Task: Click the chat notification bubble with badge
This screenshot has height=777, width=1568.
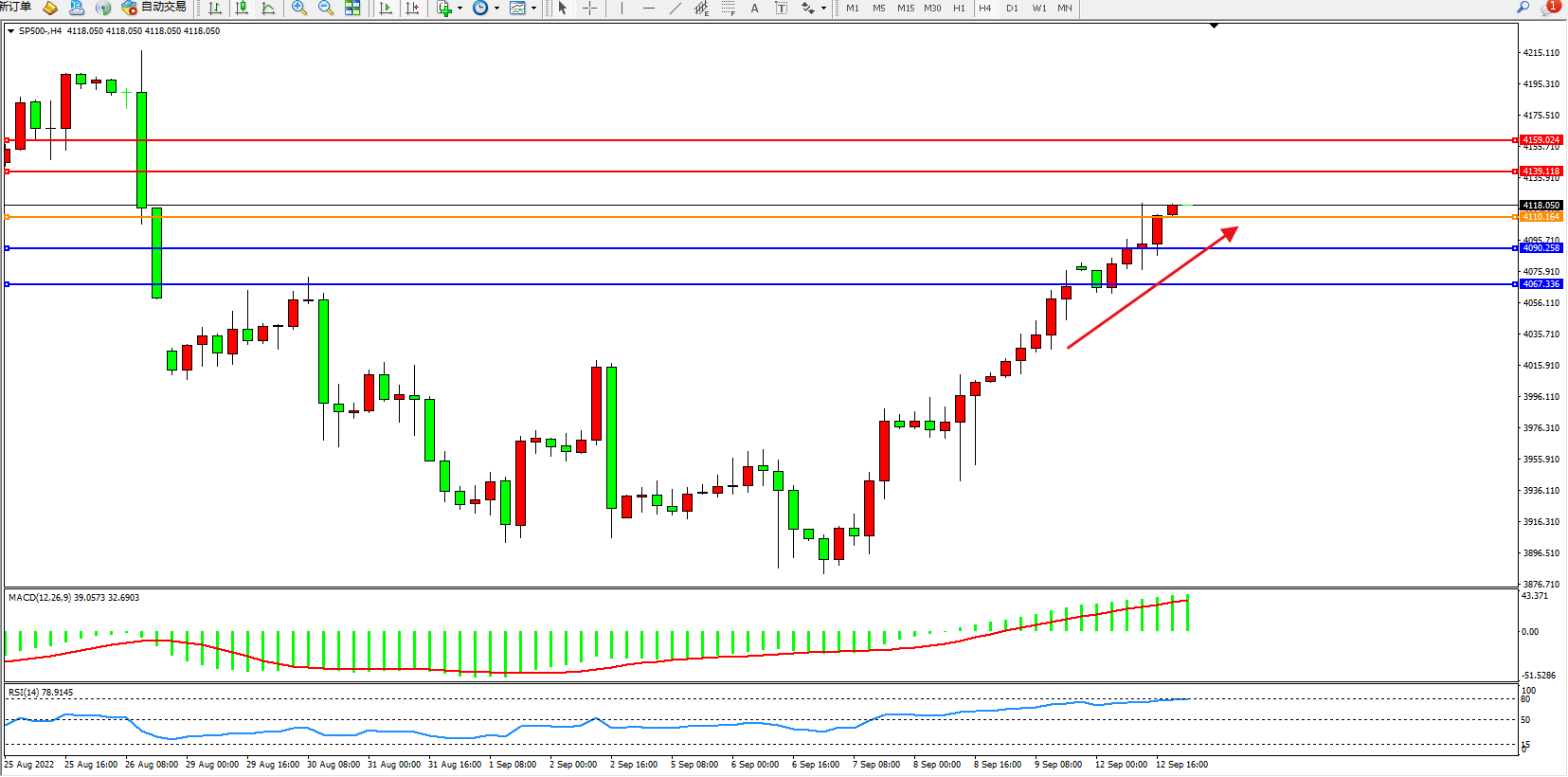Action: 1550,8
